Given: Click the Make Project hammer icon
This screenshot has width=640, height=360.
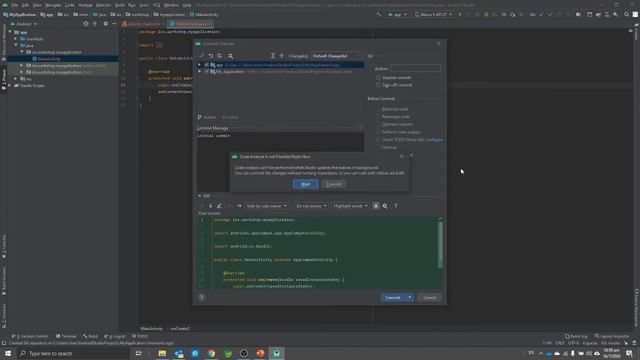Looking at the screenshot, I should 379,14.
